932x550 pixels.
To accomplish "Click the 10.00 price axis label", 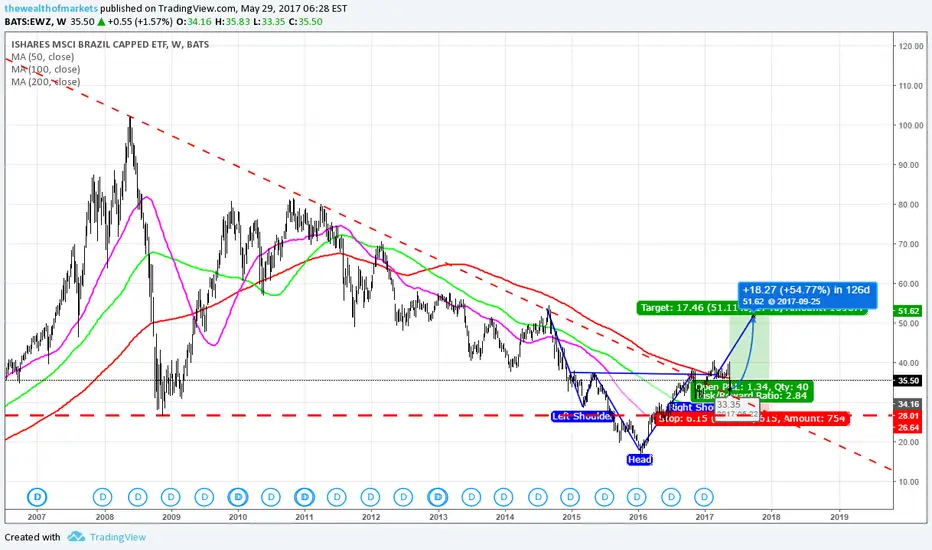I will coord(911,482).
